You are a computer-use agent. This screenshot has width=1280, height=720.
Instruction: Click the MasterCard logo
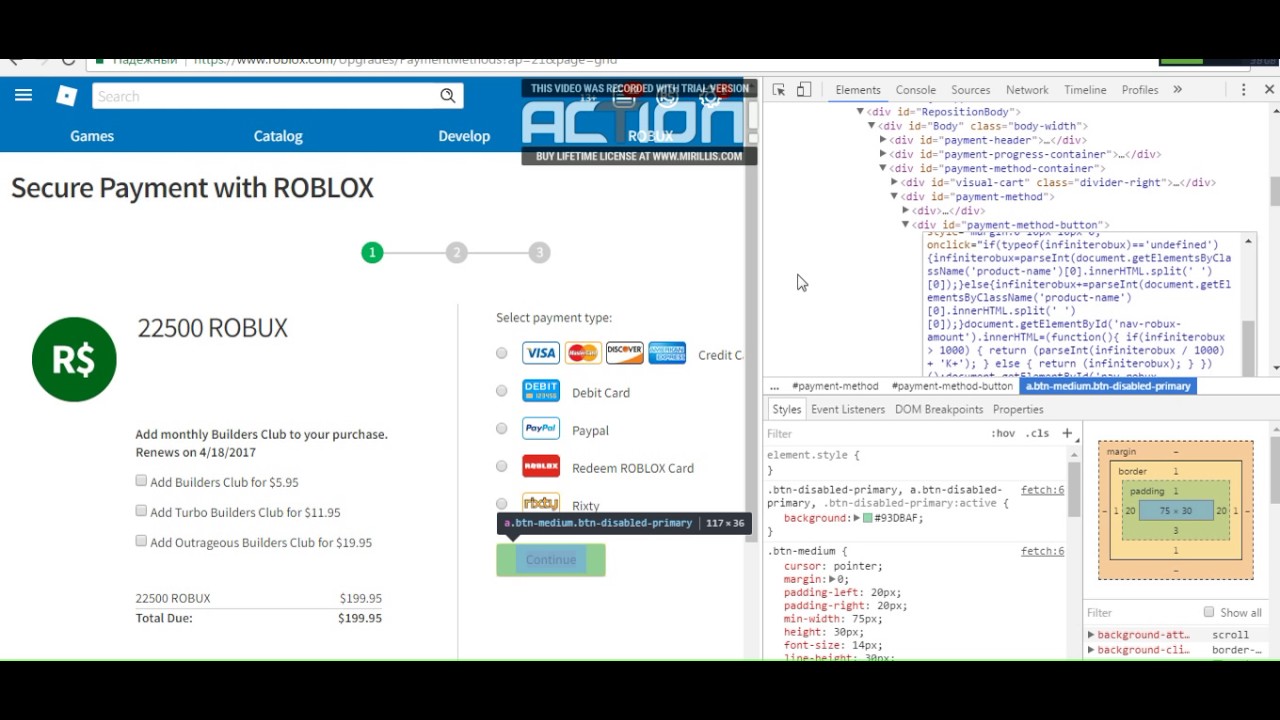tap(582, 353)
